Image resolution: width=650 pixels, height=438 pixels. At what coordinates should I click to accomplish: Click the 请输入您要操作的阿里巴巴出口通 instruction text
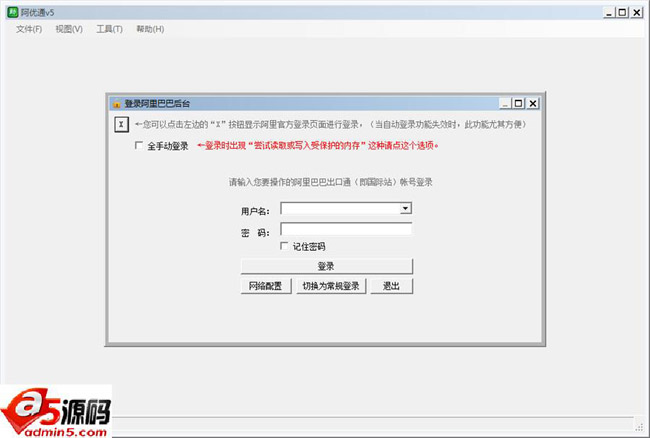click(331, 182)
